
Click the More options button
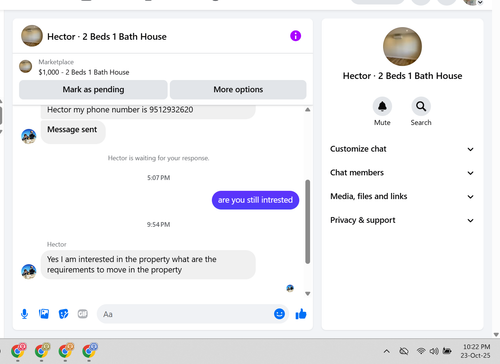(238, 89)
